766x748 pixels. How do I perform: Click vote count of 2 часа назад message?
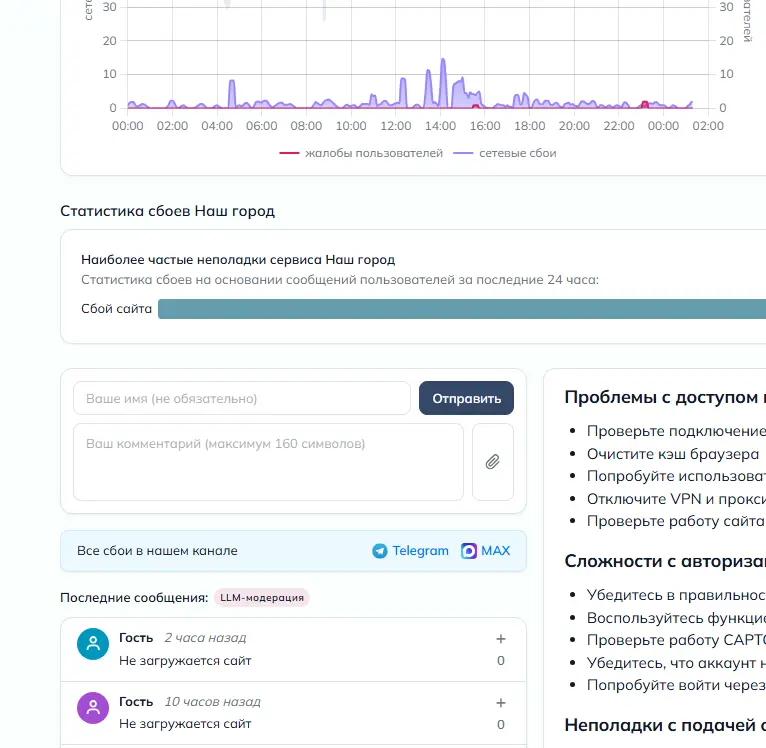click(501, 661)
